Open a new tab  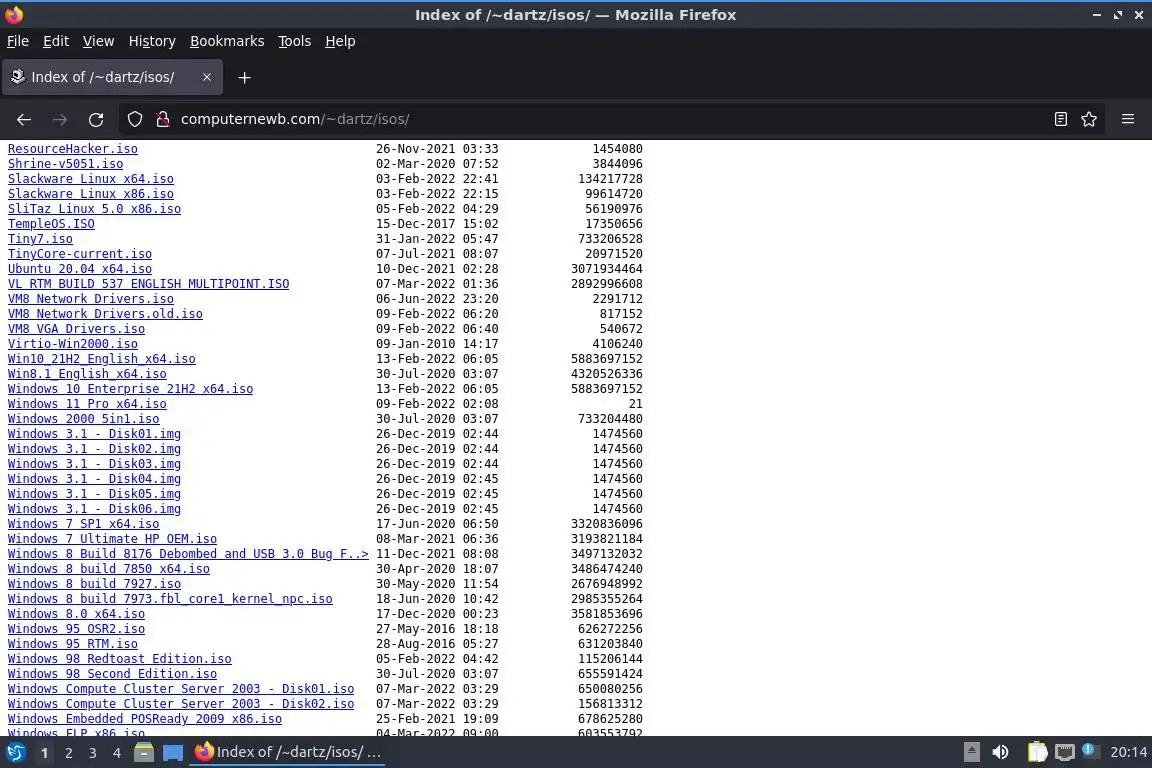pyautogui.click(x=245, y=77)
